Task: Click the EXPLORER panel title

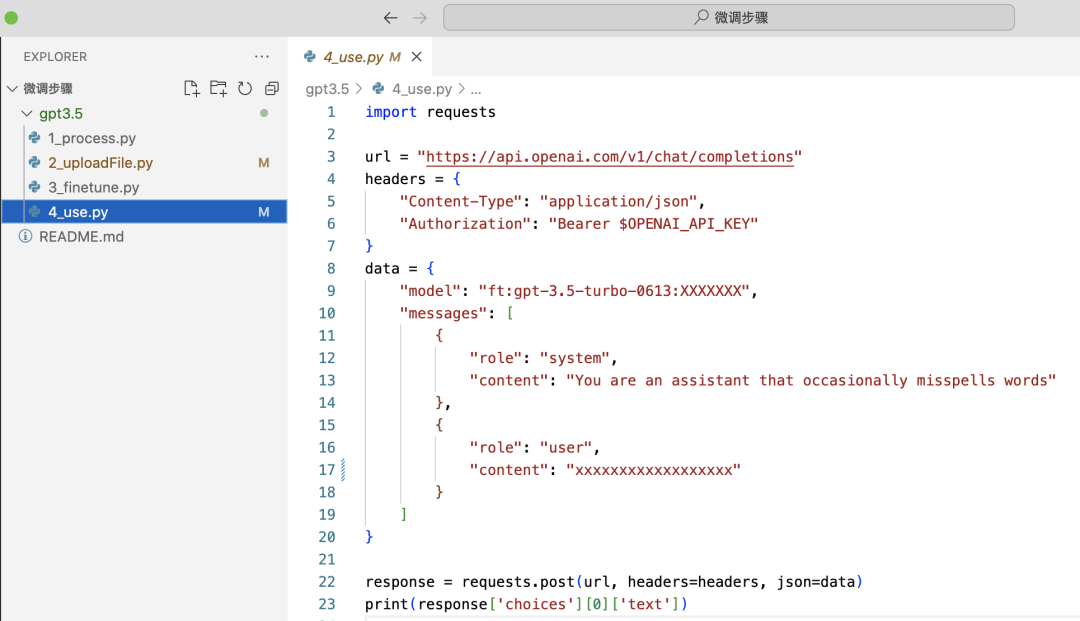Action: click(x=55, y=56)
